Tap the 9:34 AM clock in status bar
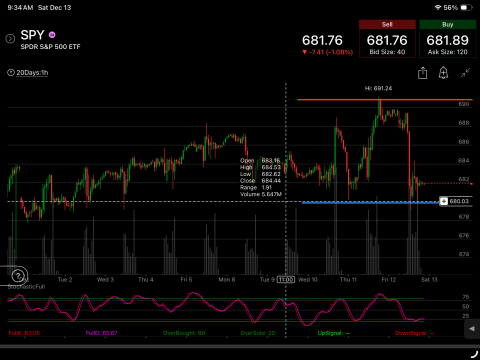 tap(20, 8)
